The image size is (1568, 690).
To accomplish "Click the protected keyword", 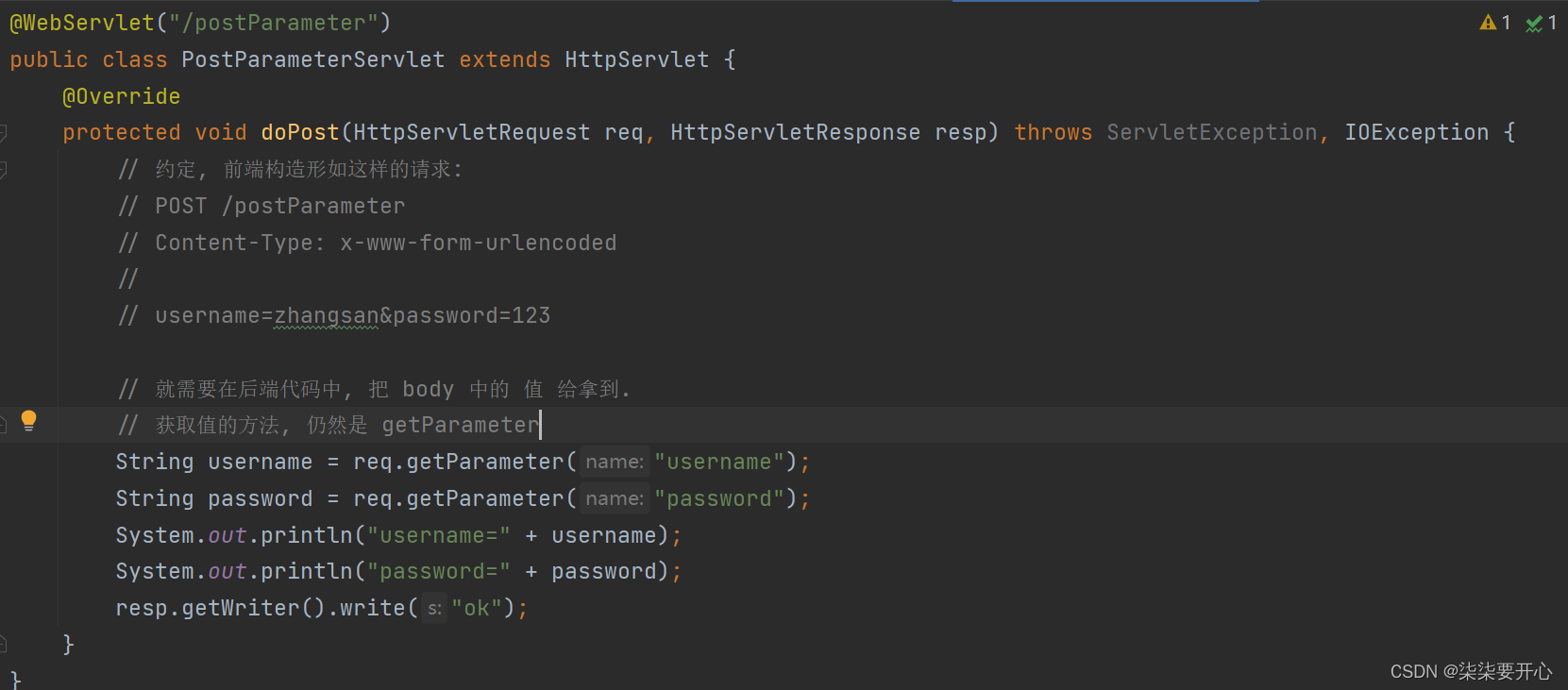I will click(121, 132).
